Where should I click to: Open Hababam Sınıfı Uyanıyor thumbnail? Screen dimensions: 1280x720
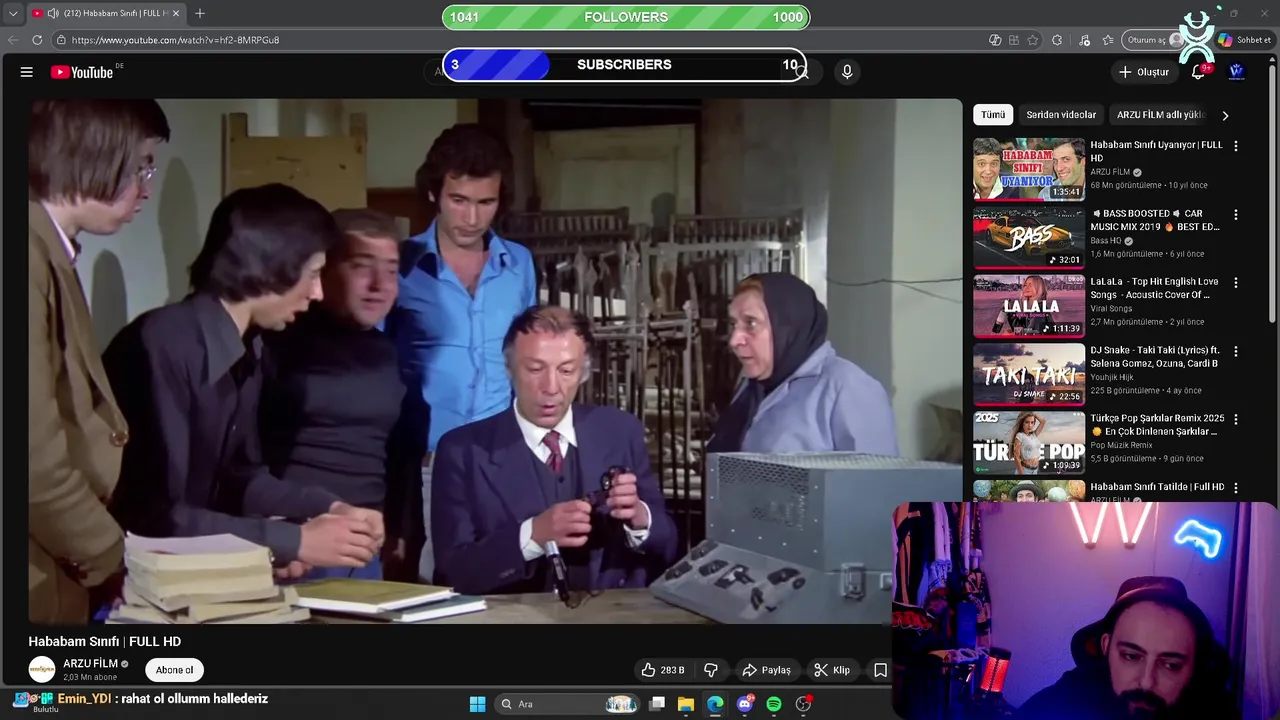click(x=1029, y=169)
